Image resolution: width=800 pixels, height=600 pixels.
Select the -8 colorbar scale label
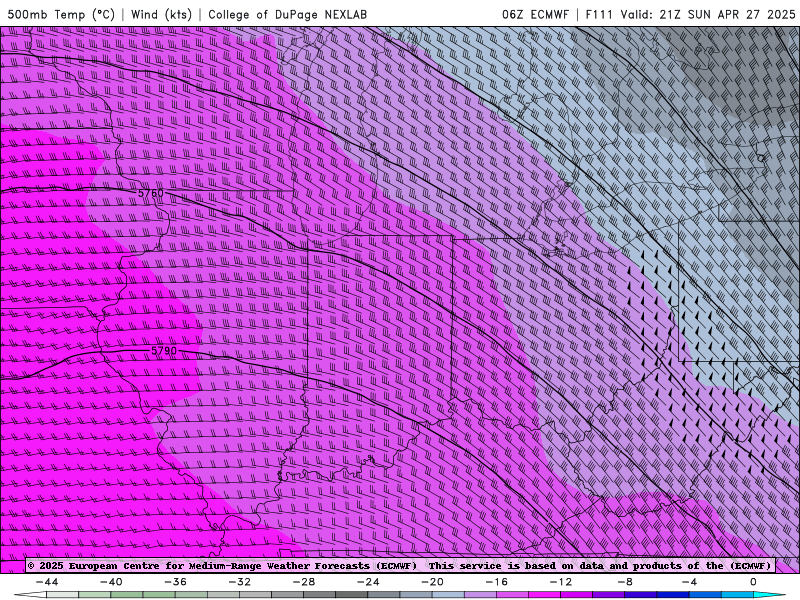pos(625,582)
